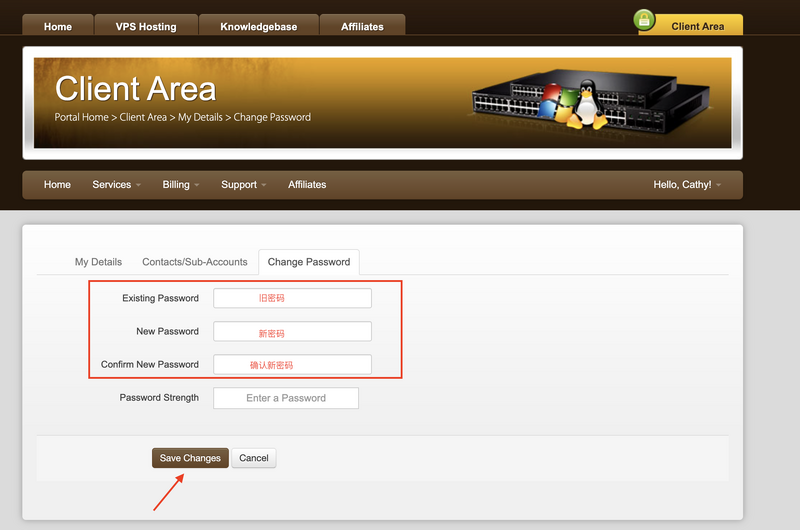Open the yellow Client Area tab
The height and width of the screenshot is (530, 800).
coord(697,26)
